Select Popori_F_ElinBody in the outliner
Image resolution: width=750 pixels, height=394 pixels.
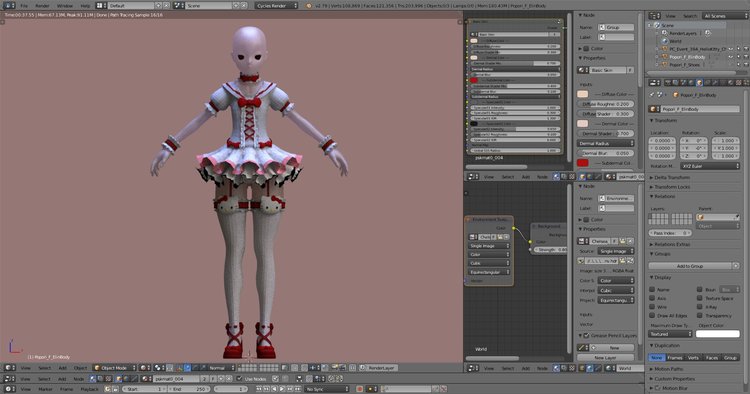[x=687, y=57]
